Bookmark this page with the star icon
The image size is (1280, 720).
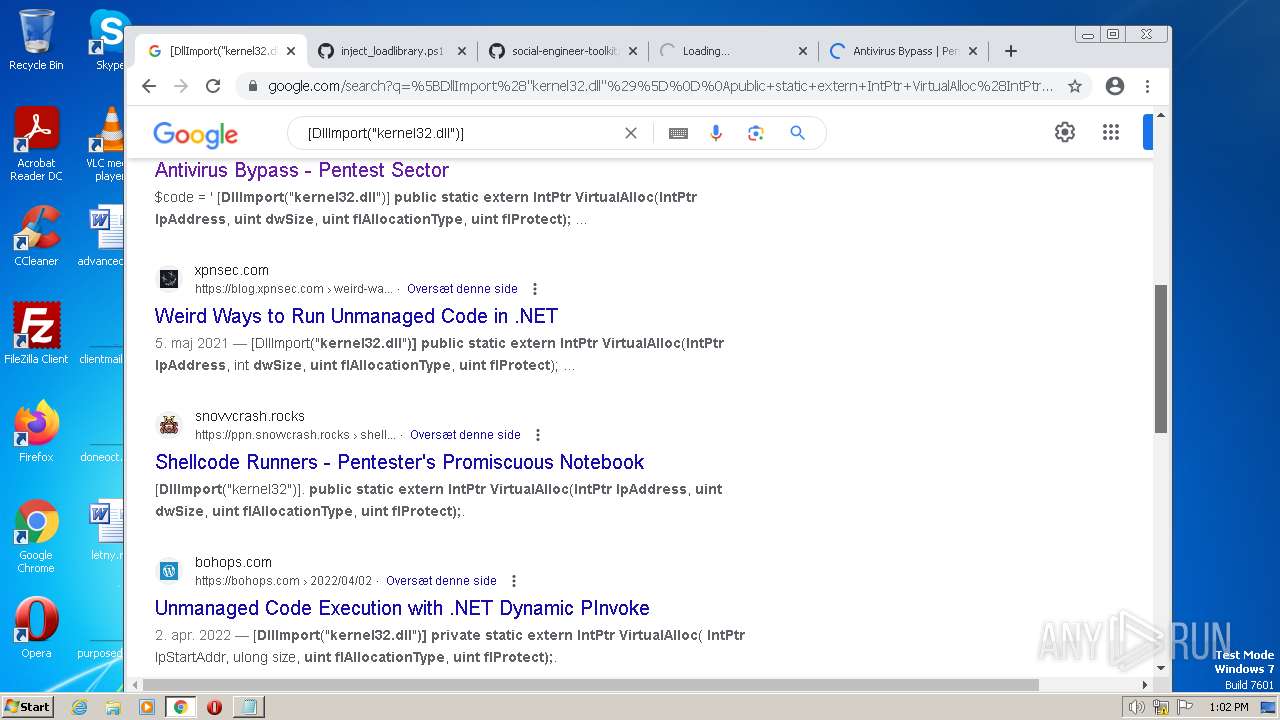(x=1075, y=86)
